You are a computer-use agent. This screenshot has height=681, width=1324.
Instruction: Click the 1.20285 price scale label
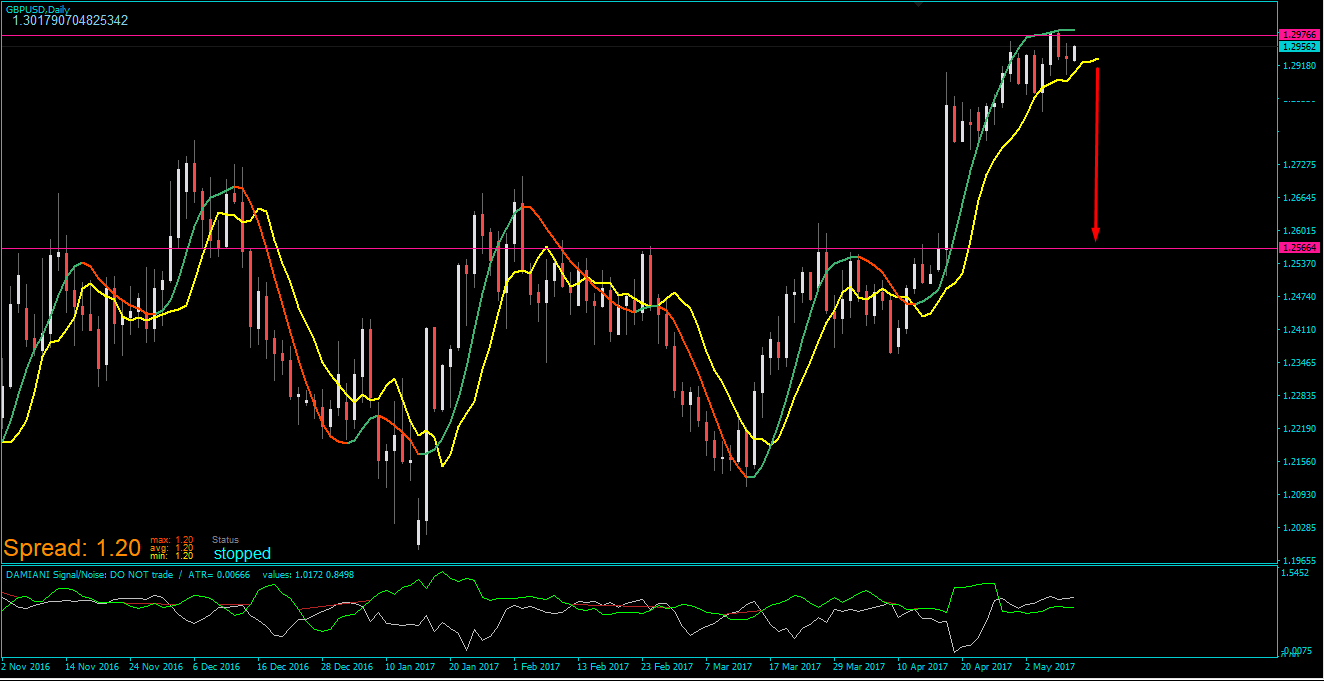[1298, 528]
